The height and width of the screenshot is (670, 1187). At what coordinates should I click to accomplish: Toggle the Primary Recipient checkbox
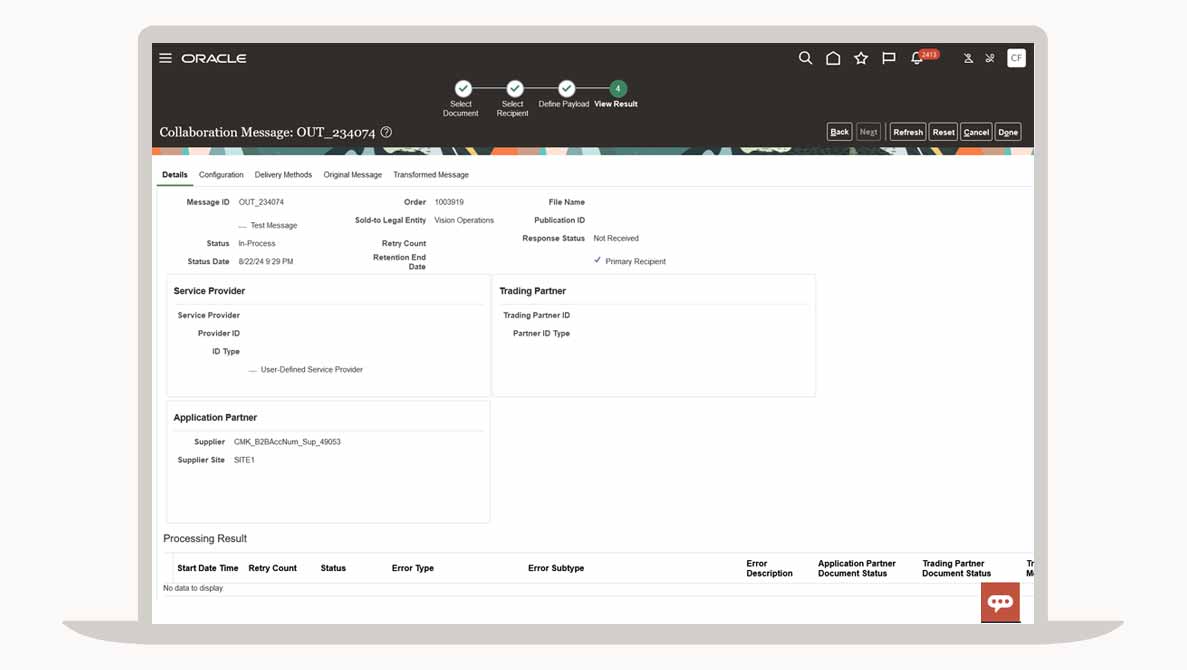point(597,261)
